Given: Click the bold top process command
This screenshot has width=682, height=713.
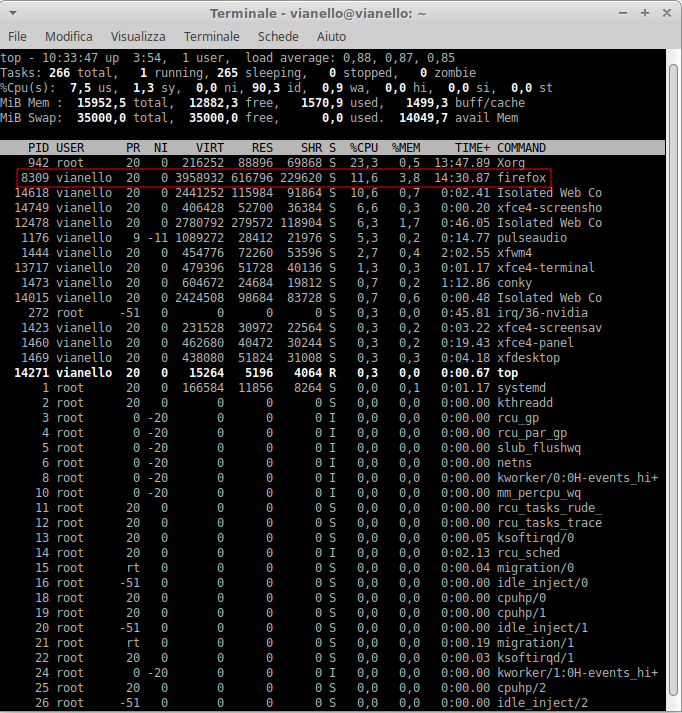Looking at the screenshot, I should (507, 373).
